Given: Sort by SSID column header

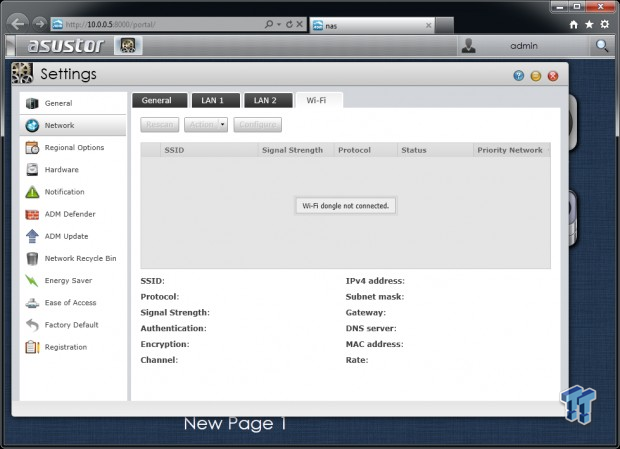Looking at the screenshot, I should pos(209,150).
